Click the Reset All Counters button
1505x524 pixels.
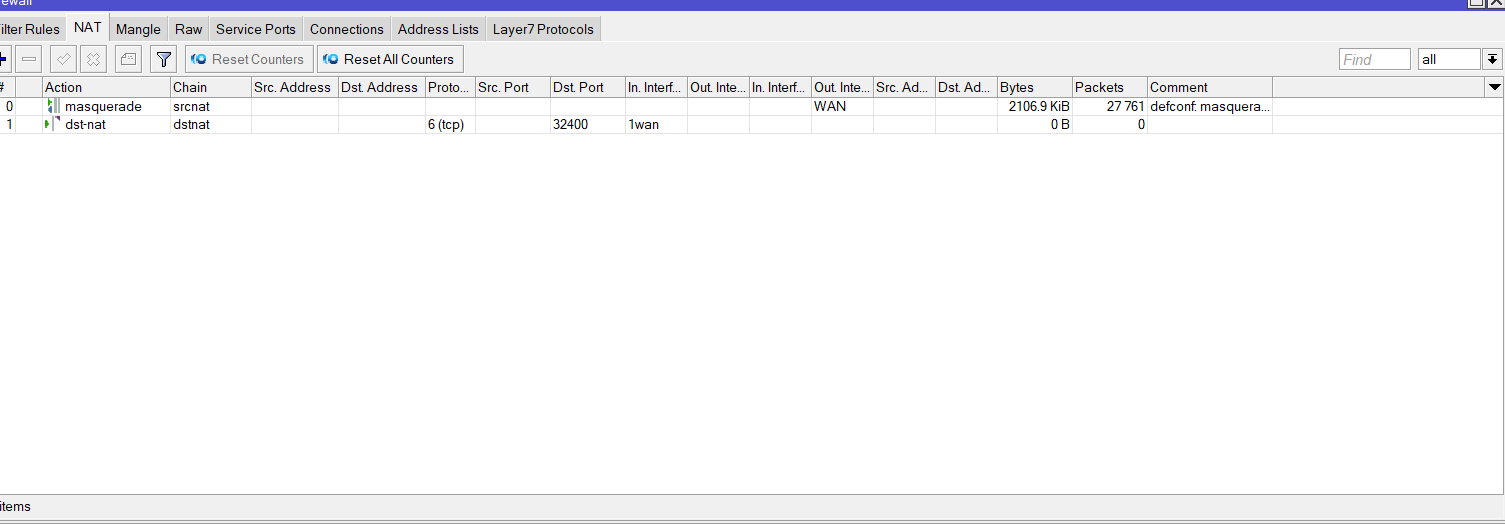click(390, 59)
